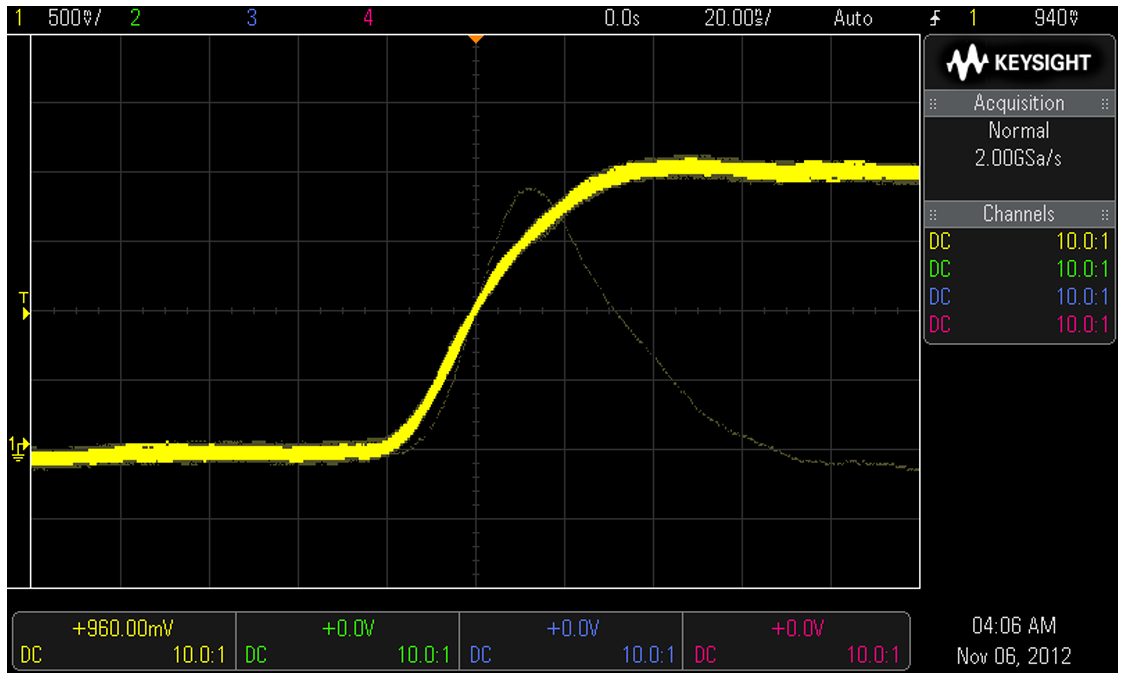
Task: Click the yellow DC label in bottom softkey bar
Action: click(x=32, y=655)
